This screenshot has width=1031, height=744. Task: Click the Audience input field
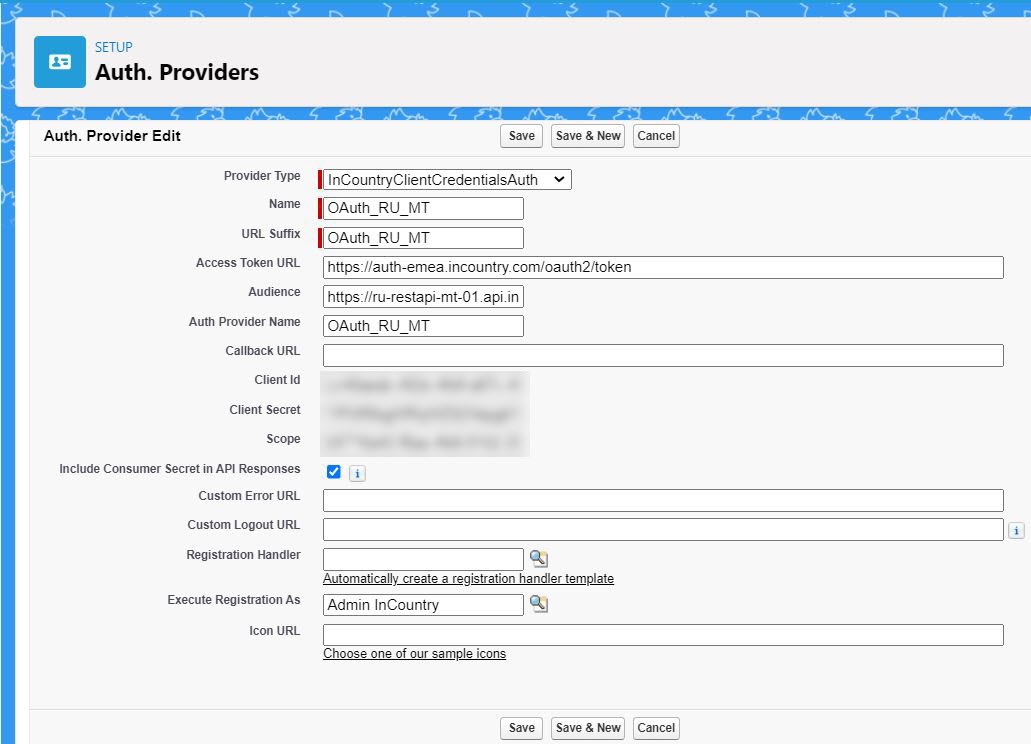(423, 296)
